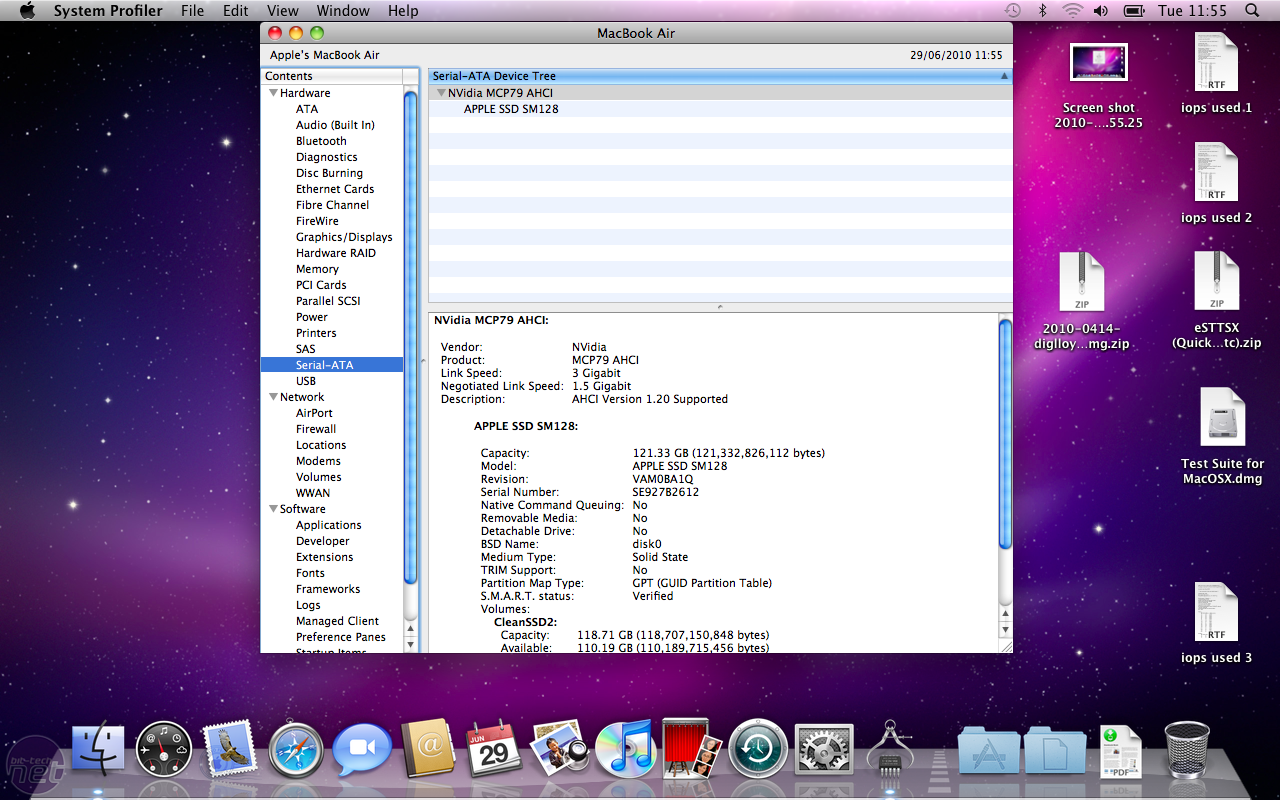
Task: Open Time Machine in the Dock
Action: pos(757,750)
